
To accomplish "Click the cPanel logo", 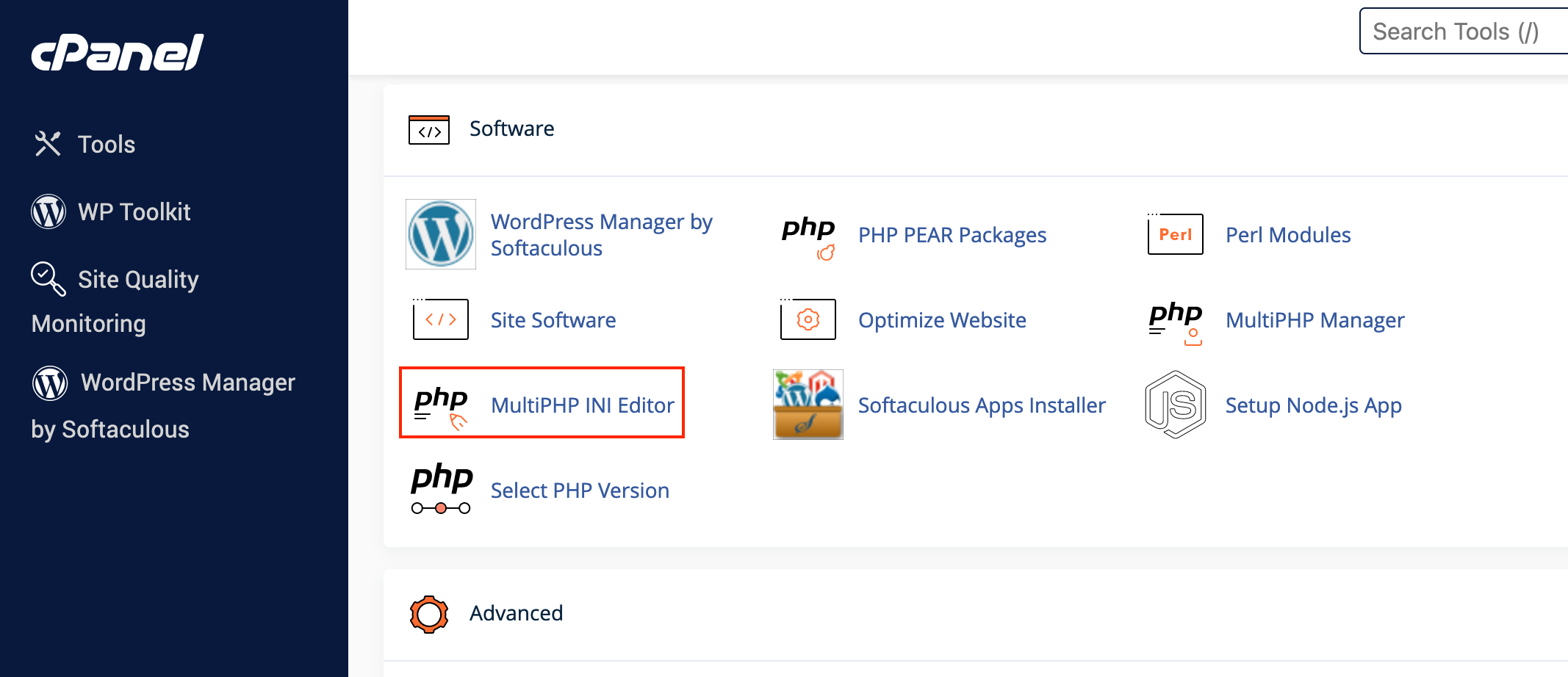I will [118, 53].
